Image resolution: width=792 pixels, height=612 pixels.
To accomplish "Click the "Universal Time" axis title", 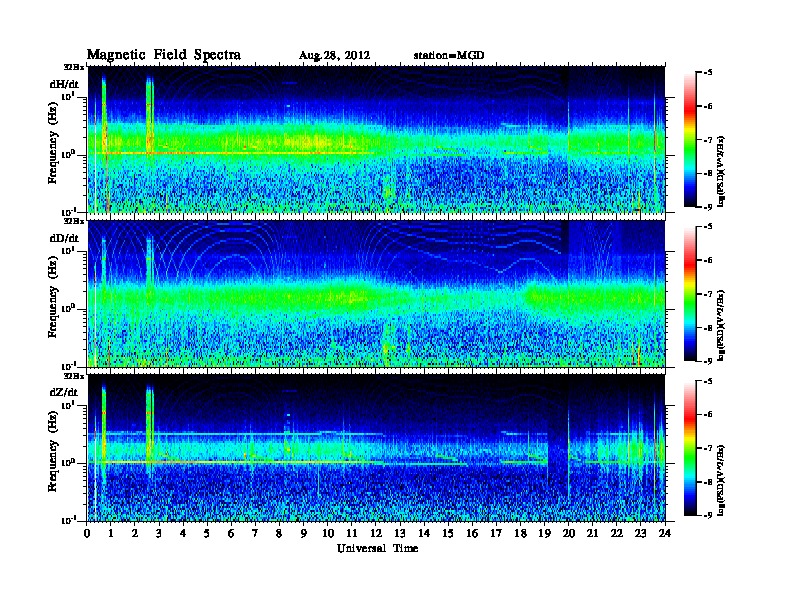I will pyautogui.click(x=377, y=548).
